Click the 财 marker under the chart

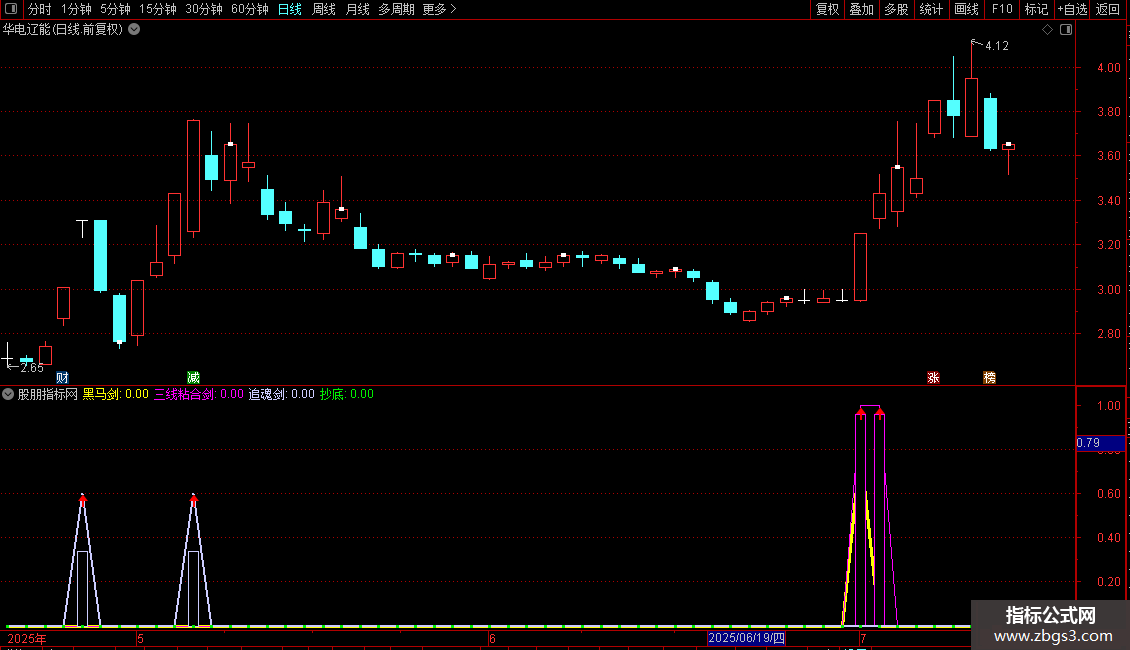pyautogui.click(x=63, y=378)
